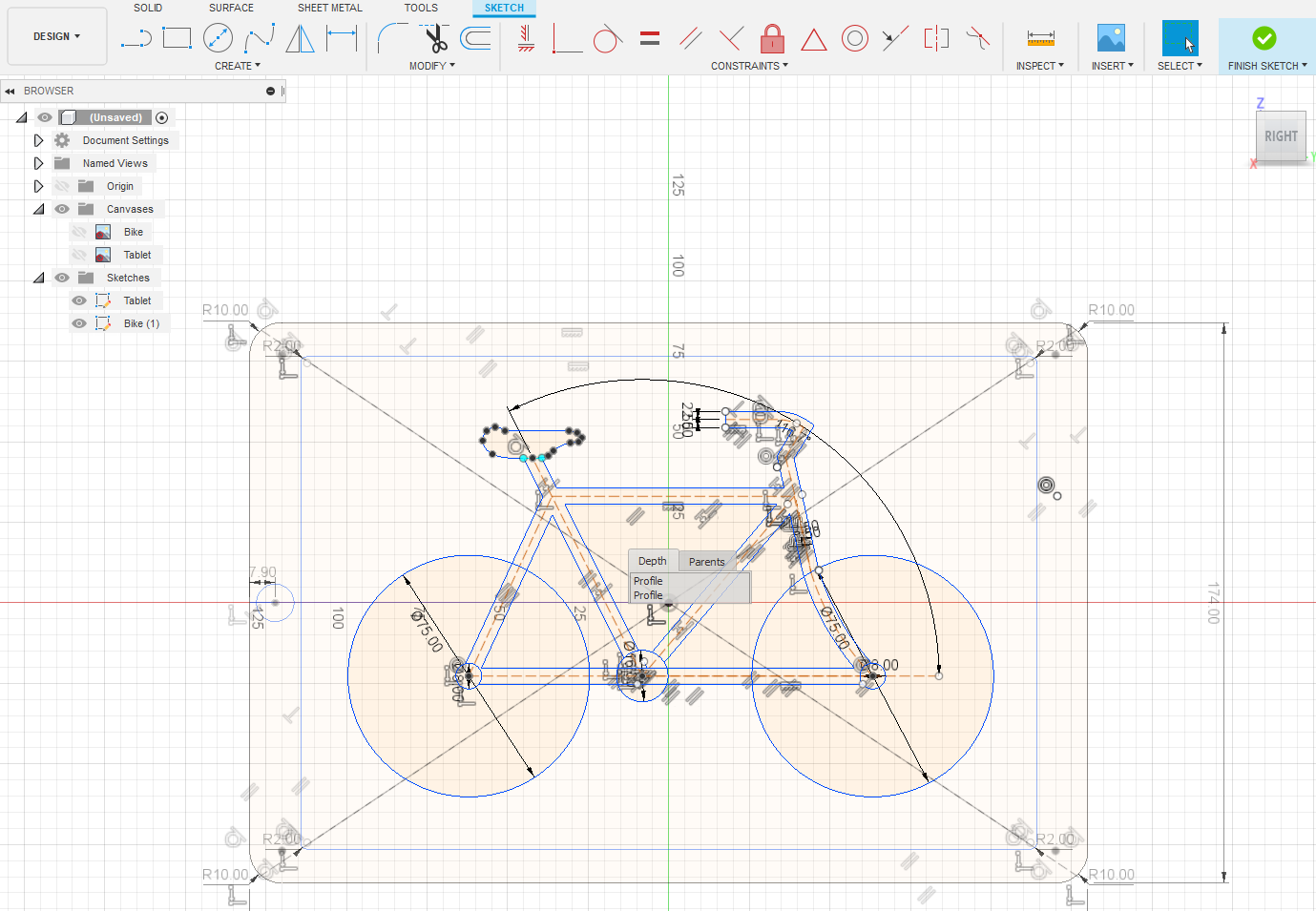Select the Line sketch tool

click(x=136, y=39)
